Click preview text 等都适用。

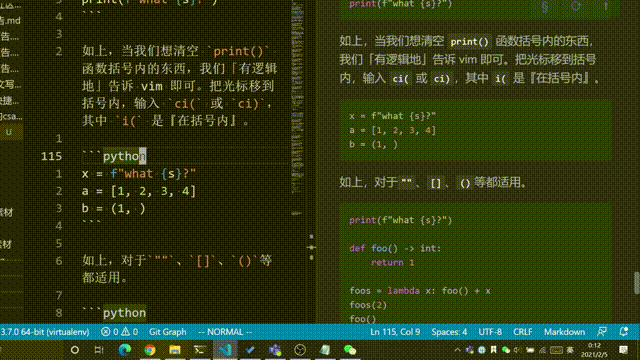(500, 182)
